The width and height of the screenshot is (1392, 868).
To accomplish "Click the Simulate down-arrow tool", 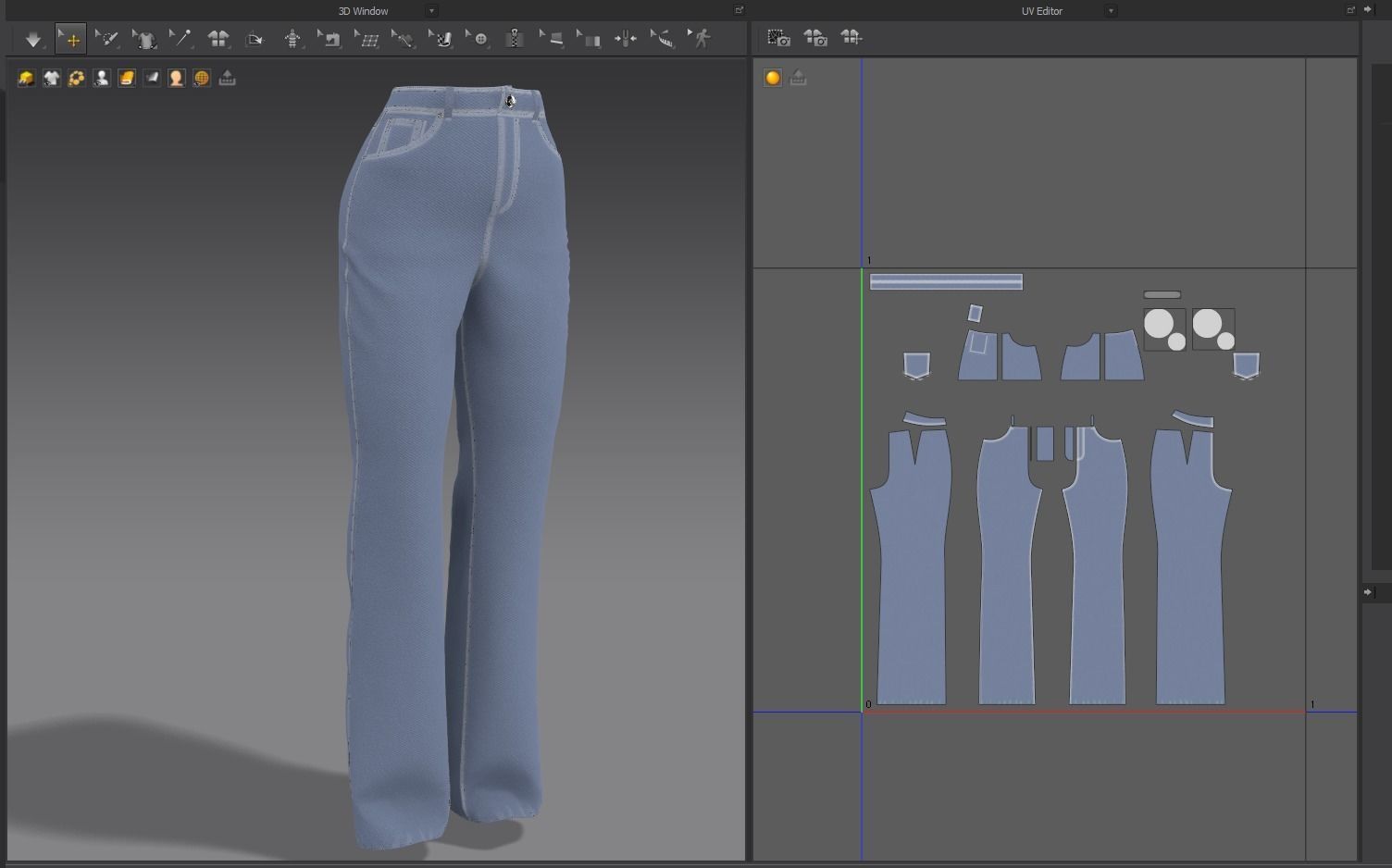I will (33, 39).
